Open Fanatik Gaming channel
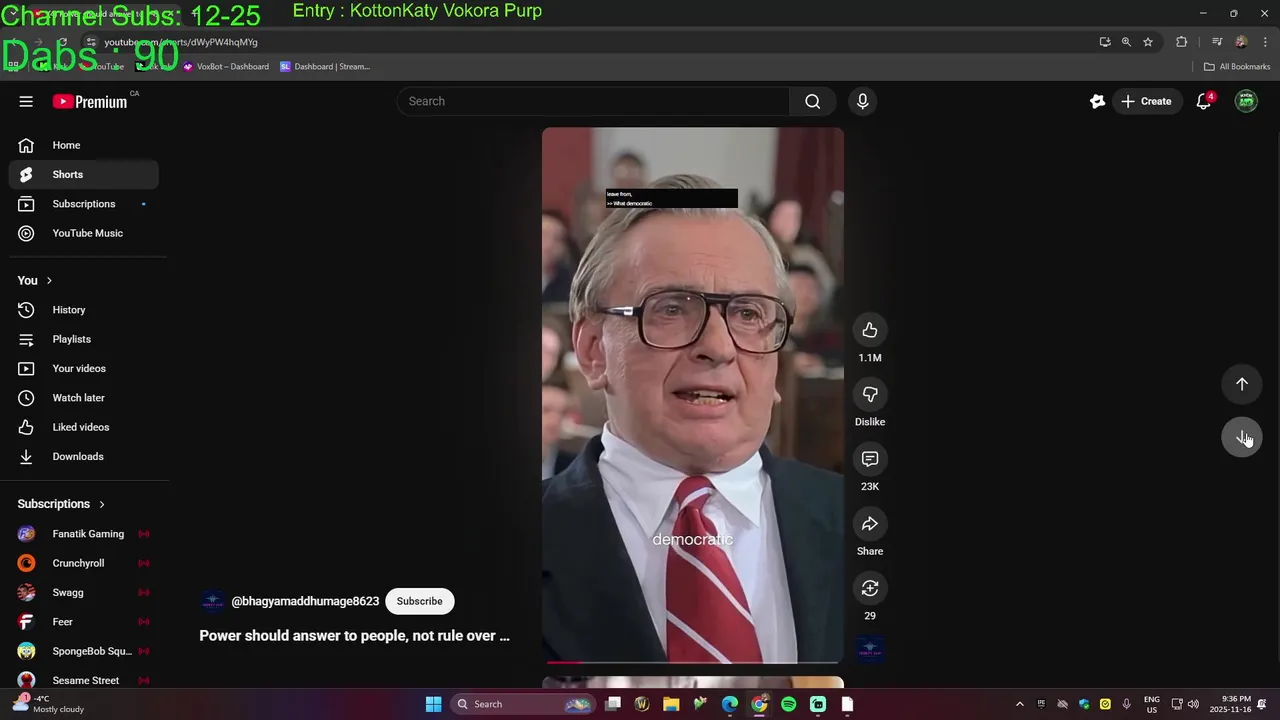This screenshot has height=720, width=1280. (x=84, y=534)
